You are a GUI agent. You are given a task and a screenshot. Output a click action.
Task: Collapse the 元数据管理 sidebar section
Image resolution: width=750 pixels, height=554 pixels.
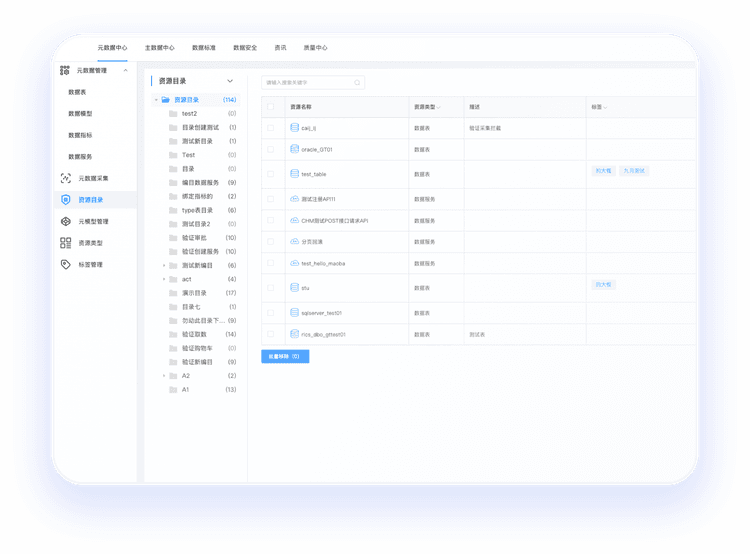[x=125, y=71]
